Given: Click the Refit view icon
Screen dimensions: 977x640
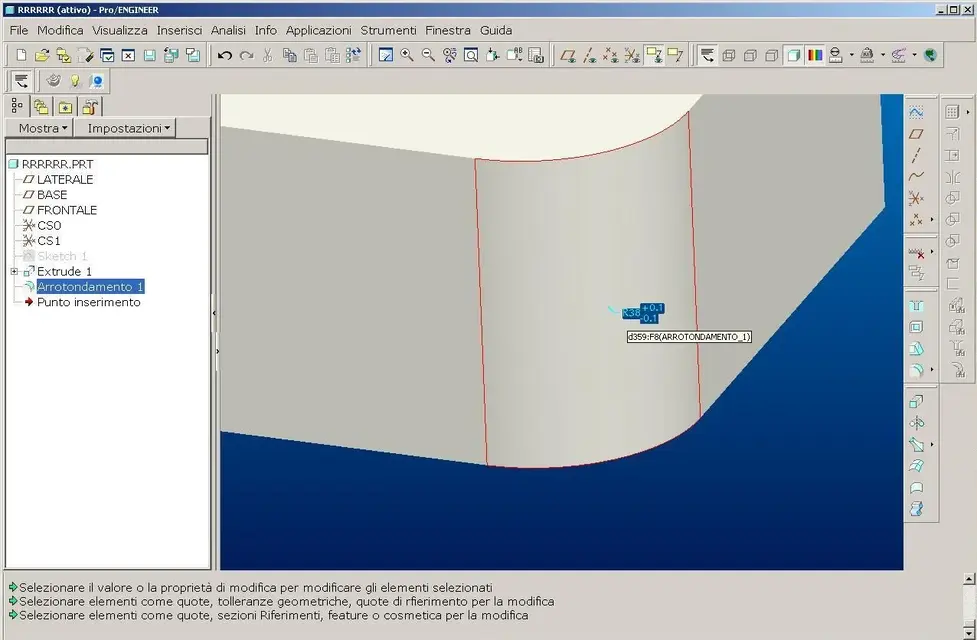Looking at the screenshot, I should [x=471, y=55].
